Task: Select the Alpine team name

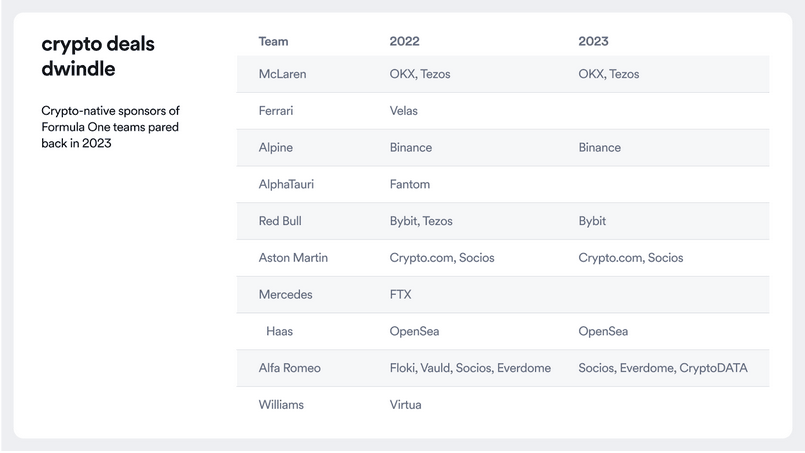Action: [275, 147]
